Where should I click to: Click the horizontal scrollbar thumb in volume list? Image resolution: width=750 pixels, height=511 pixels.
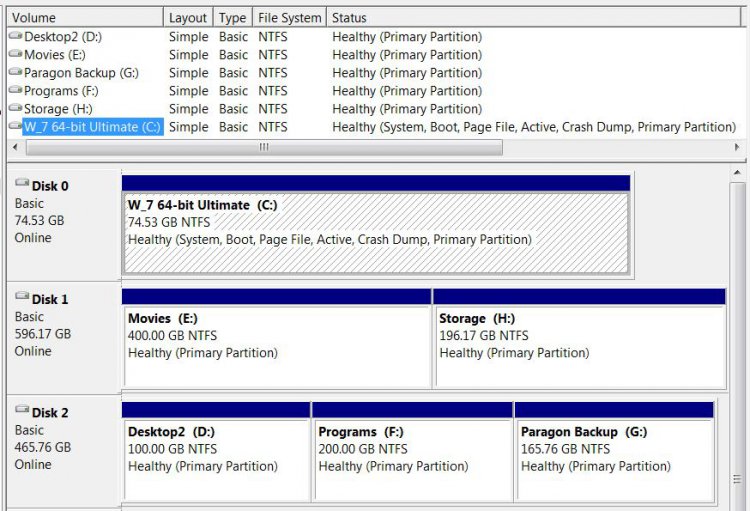tap(264, 147)
